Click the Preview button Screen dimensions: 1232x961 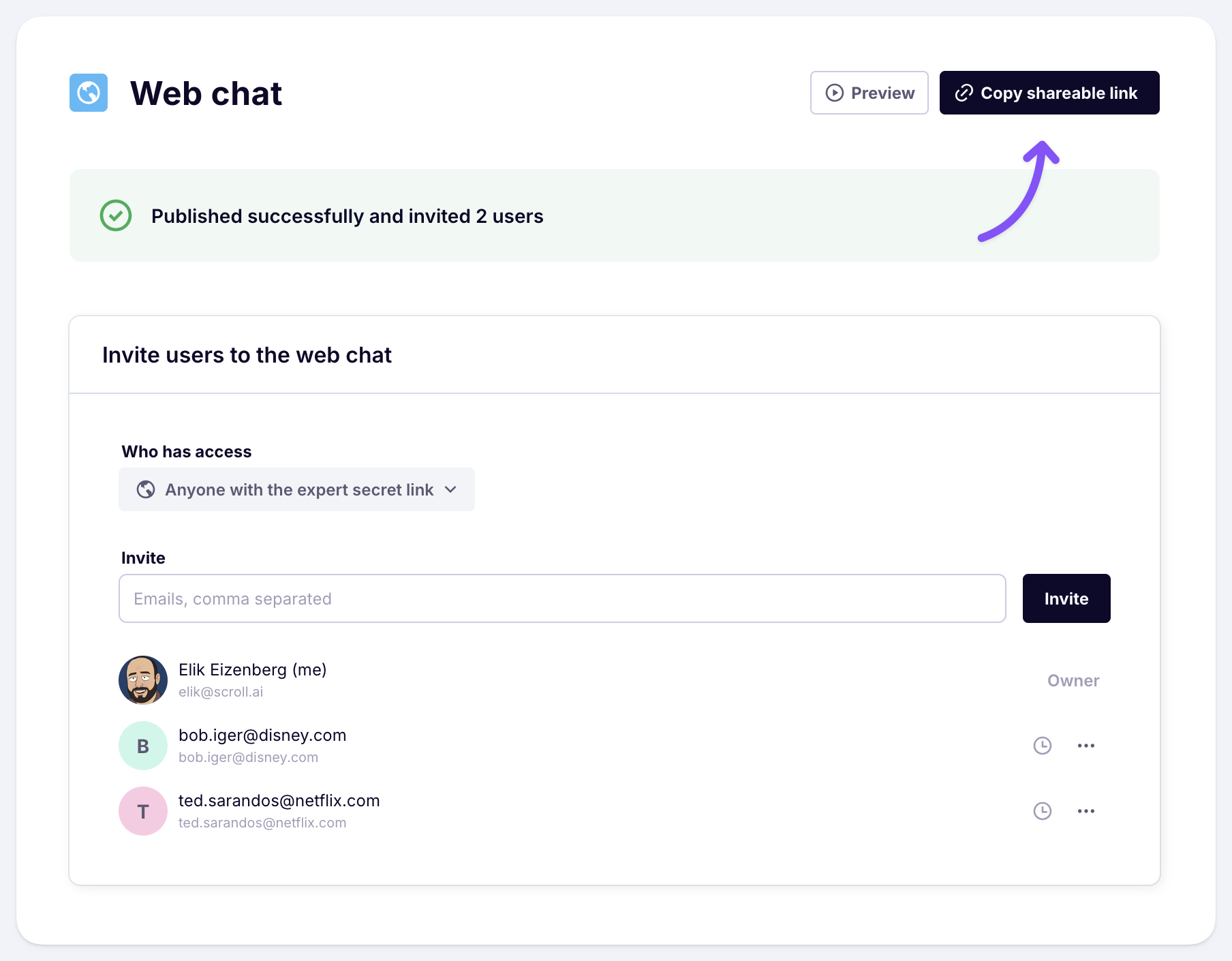(x=869, y=93)
